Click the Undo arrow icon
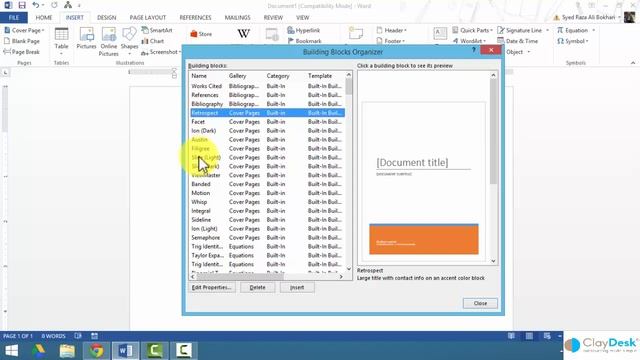 click(36, 5)
